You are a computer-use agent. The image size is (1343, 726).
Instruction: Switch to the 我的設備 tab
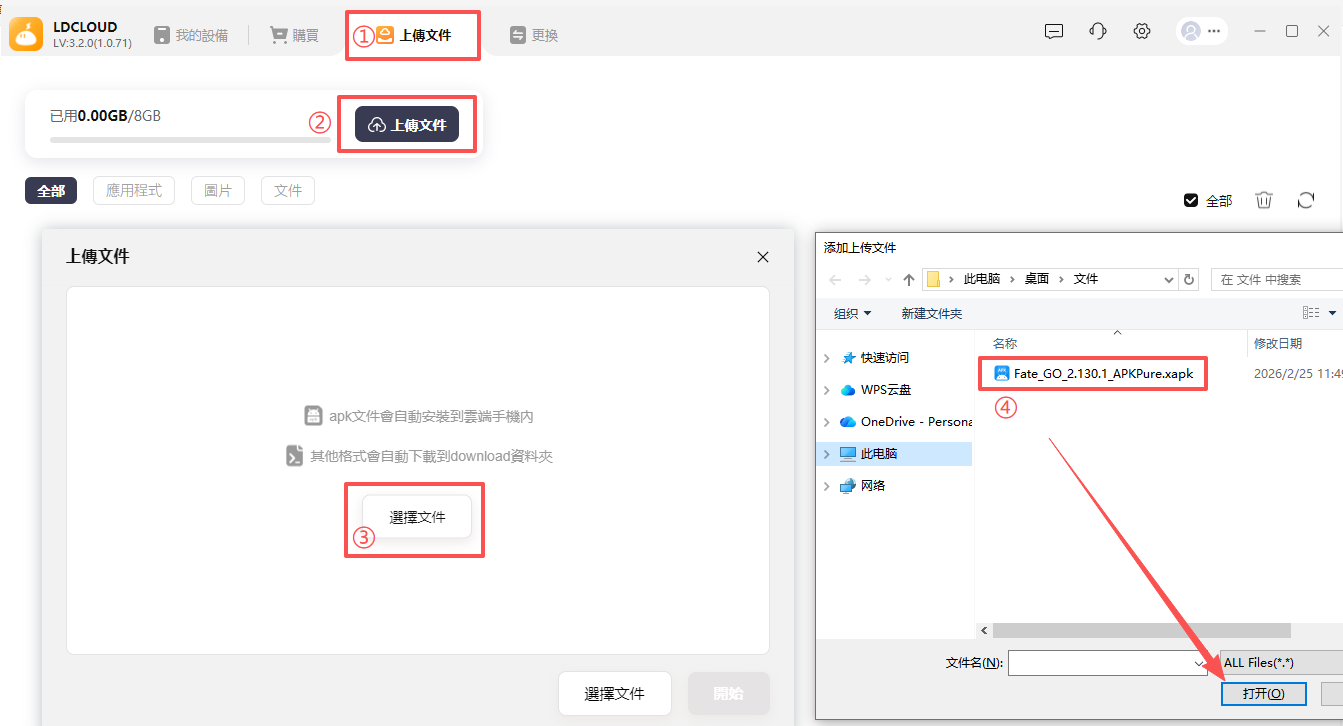click(191, 35)
